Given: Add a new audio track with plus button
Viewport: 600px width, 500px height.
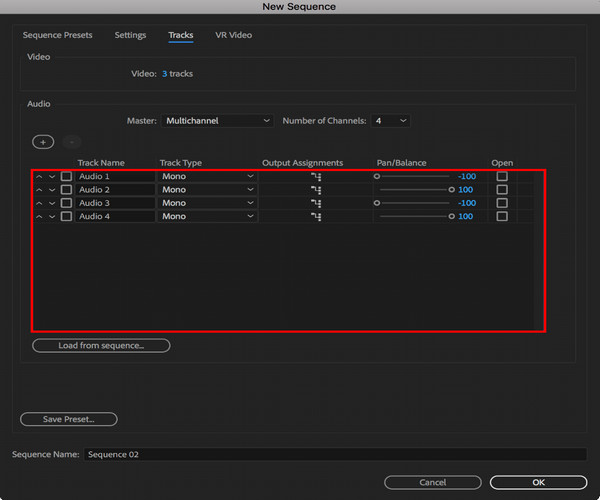Looking at the screenshot, I should pyautogui.click(x=43, y=142).
